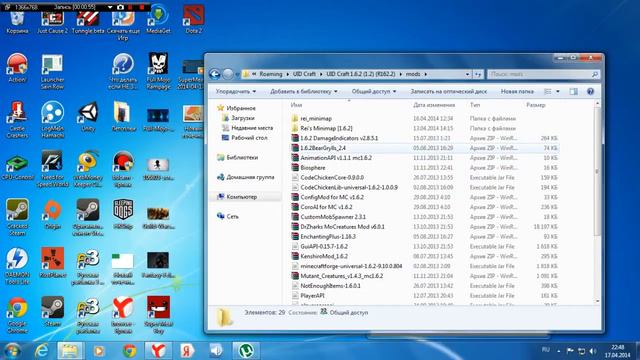The width and height of the screenshot is (640, 360).
Task: Expand the view options dropdown arrow
Action: (x=558, y=91)
